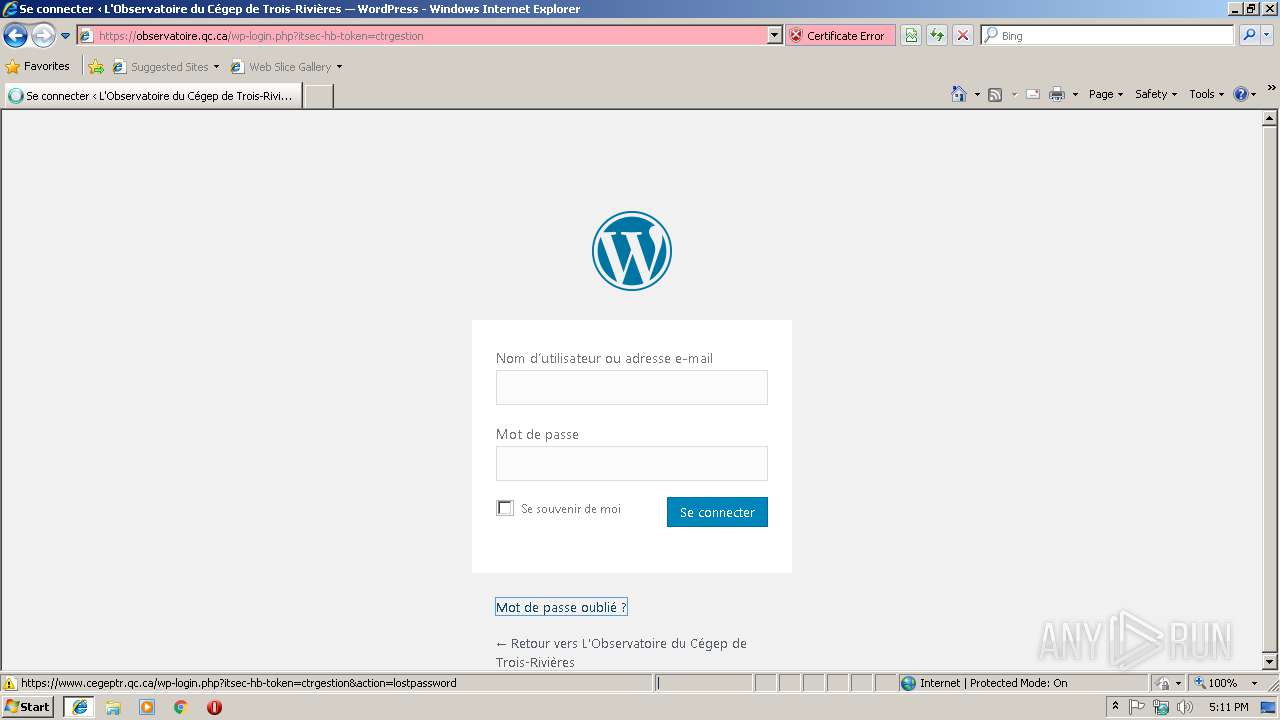Screen dimensions: 1280x720
Task: Click the Show desktop button
Action: (1268, 707)
